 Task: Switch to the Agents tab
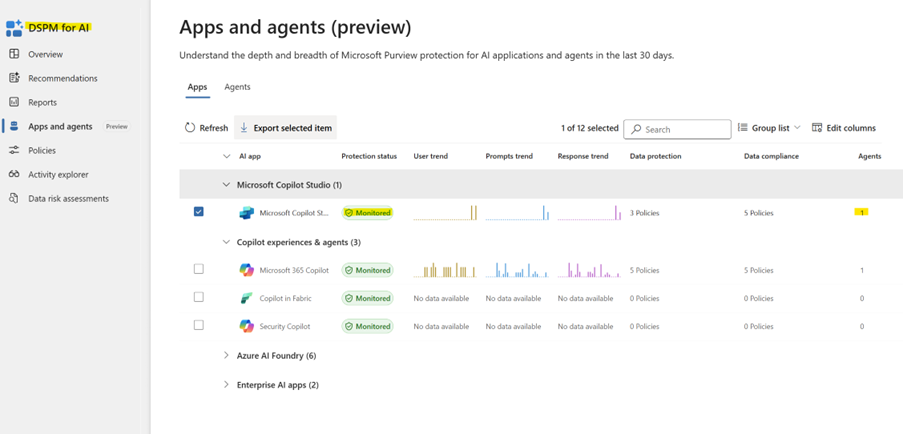point(237,87)
